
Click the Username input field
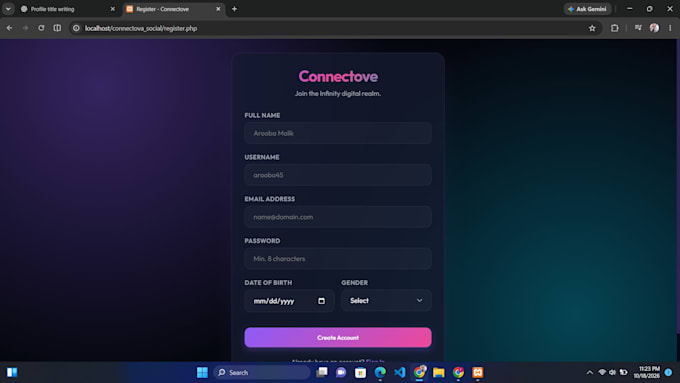point(338,175)
